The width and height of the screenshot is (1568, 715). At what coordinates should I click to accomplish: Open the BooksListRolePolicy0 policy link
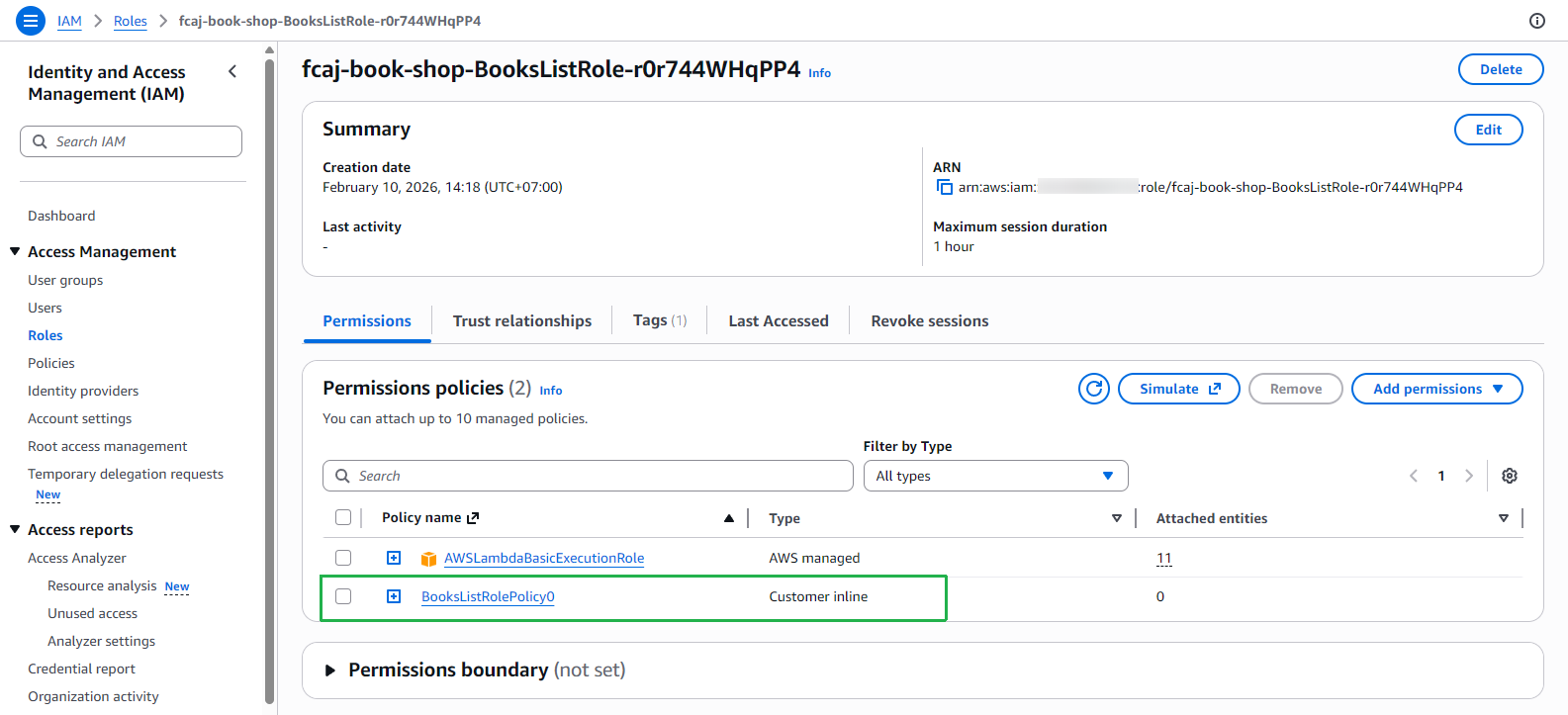click(x=488, y=596)
